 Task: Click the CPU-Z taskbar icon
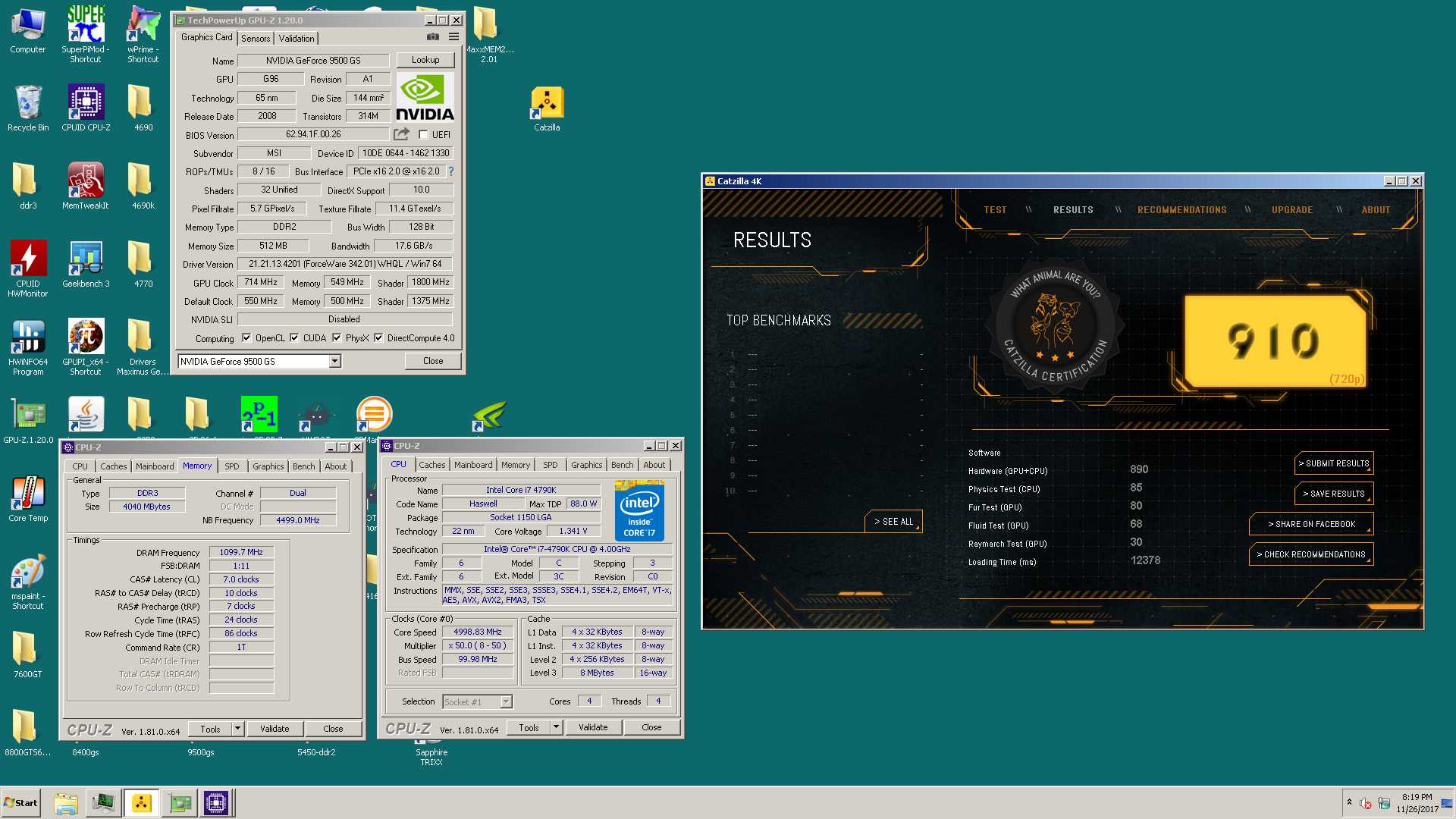coord(215,803)
